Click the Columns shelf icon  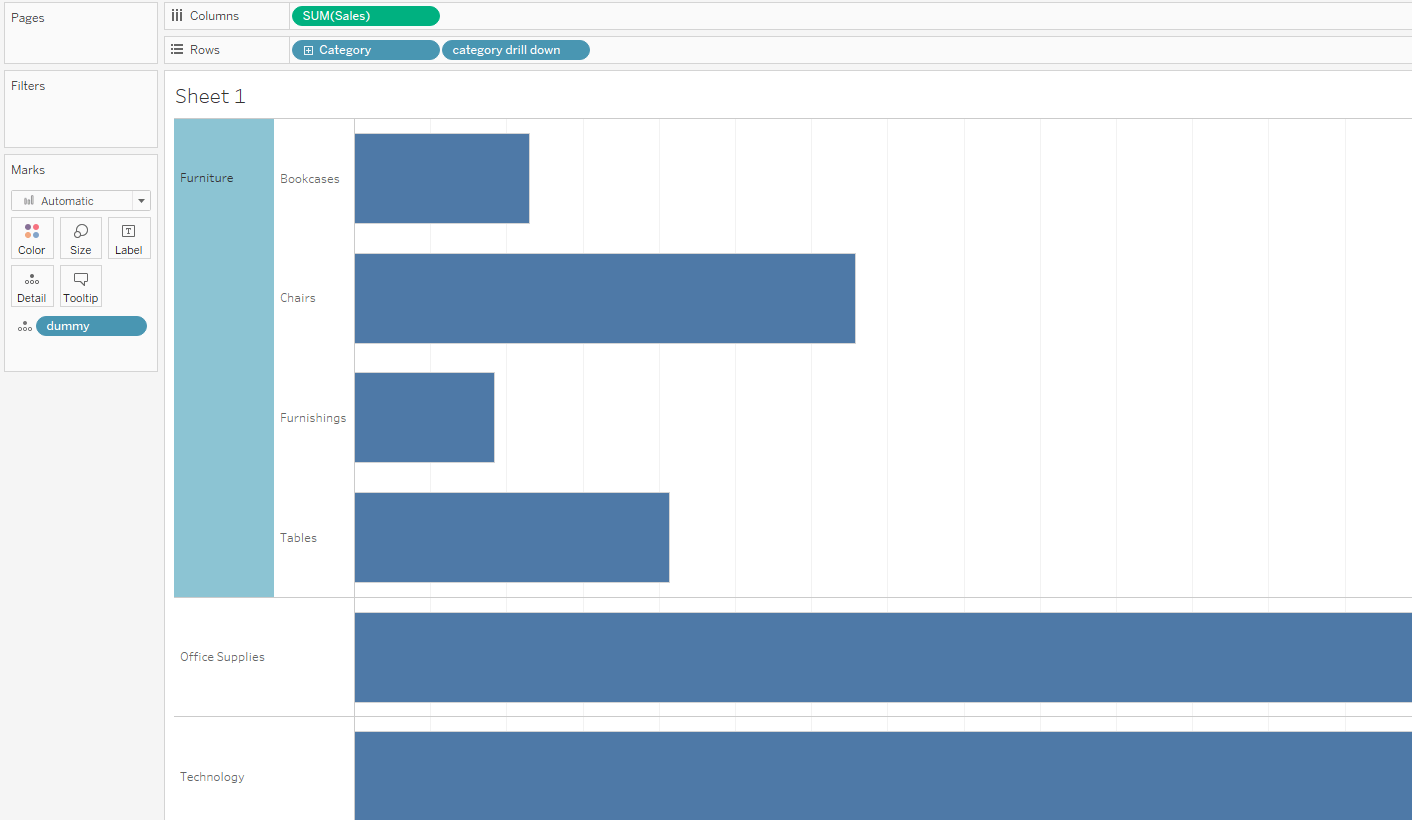[x=177, y=16]
